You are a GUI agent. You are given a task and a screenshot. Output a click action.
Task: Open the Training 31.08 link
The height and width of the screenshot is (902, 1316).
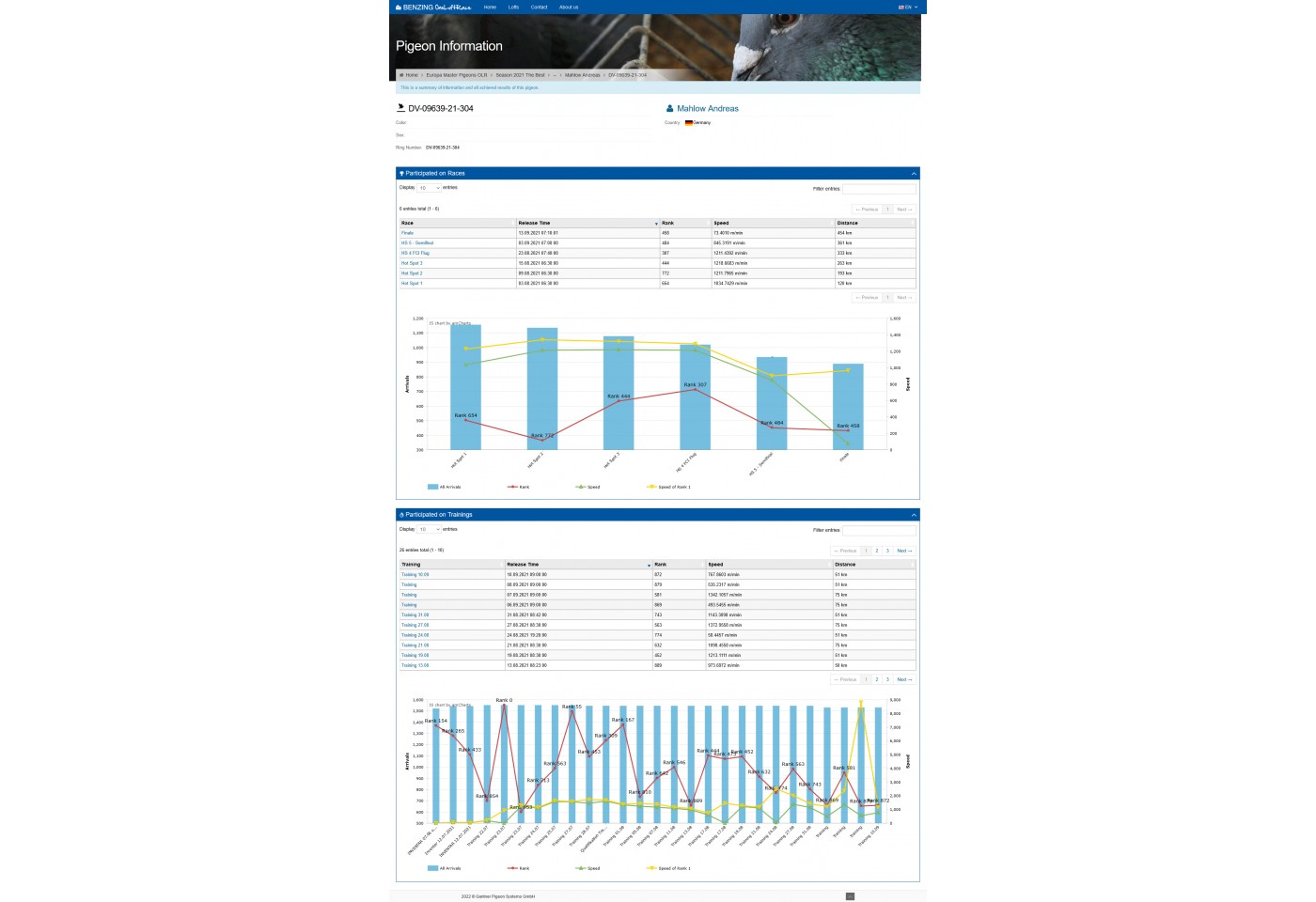[415, 615]
